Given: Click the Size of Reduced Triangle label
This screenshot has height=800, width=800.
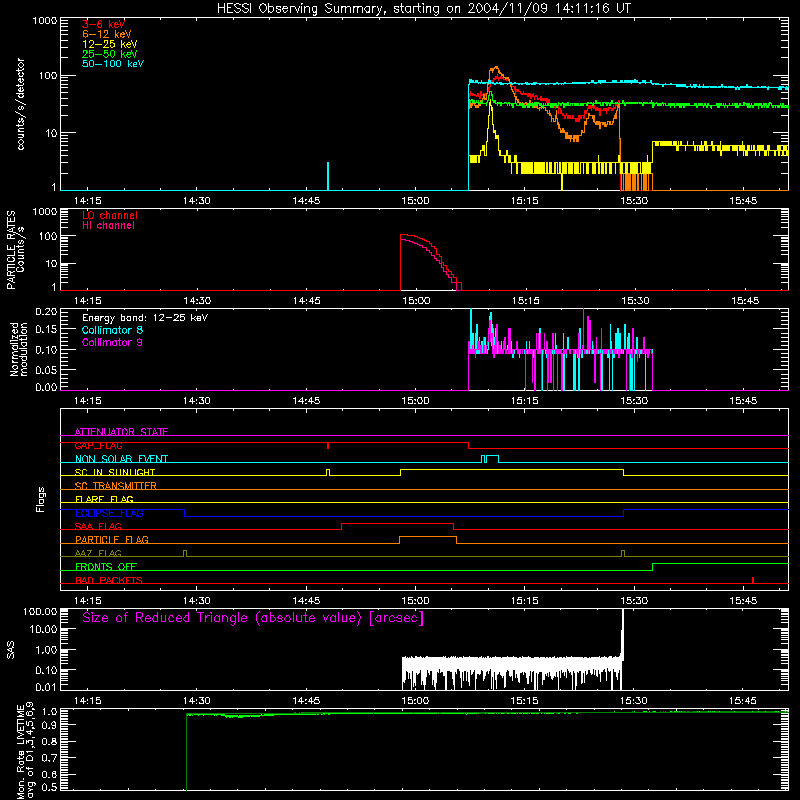Looking at the screenshot, I should coord(253,618).
